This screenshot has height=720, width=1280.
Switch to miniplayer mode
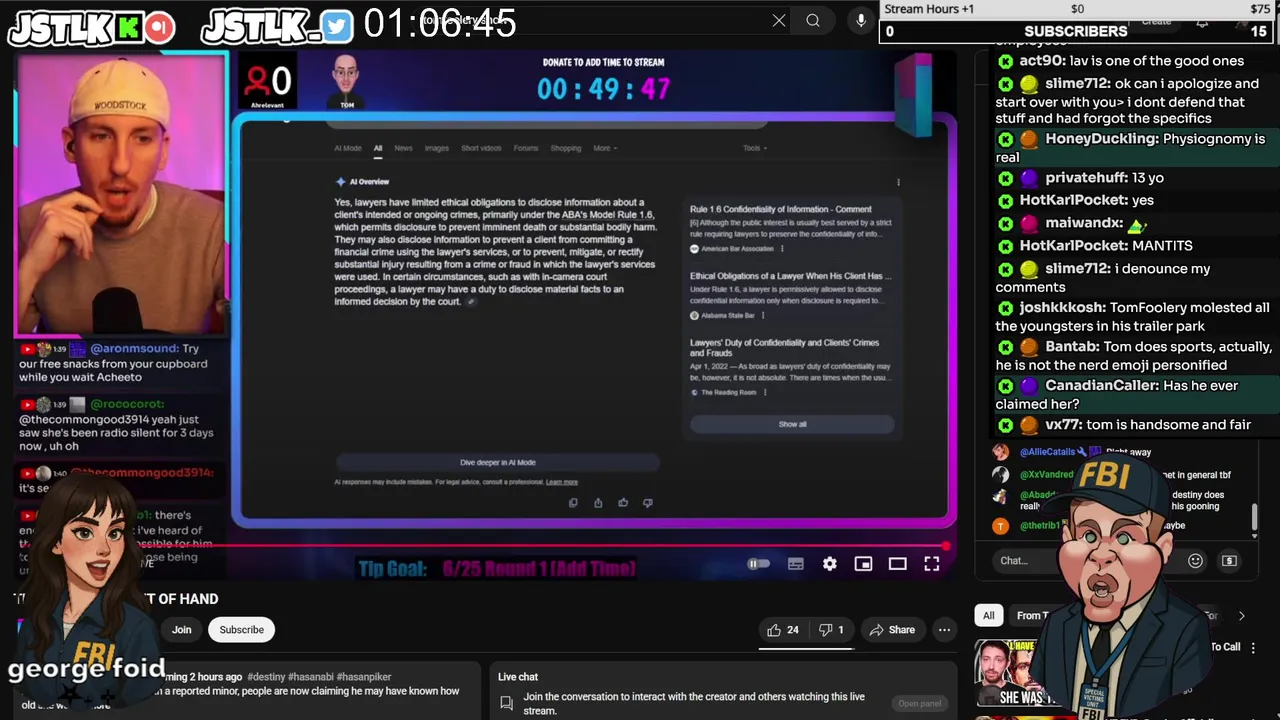(x=863, y=564)
